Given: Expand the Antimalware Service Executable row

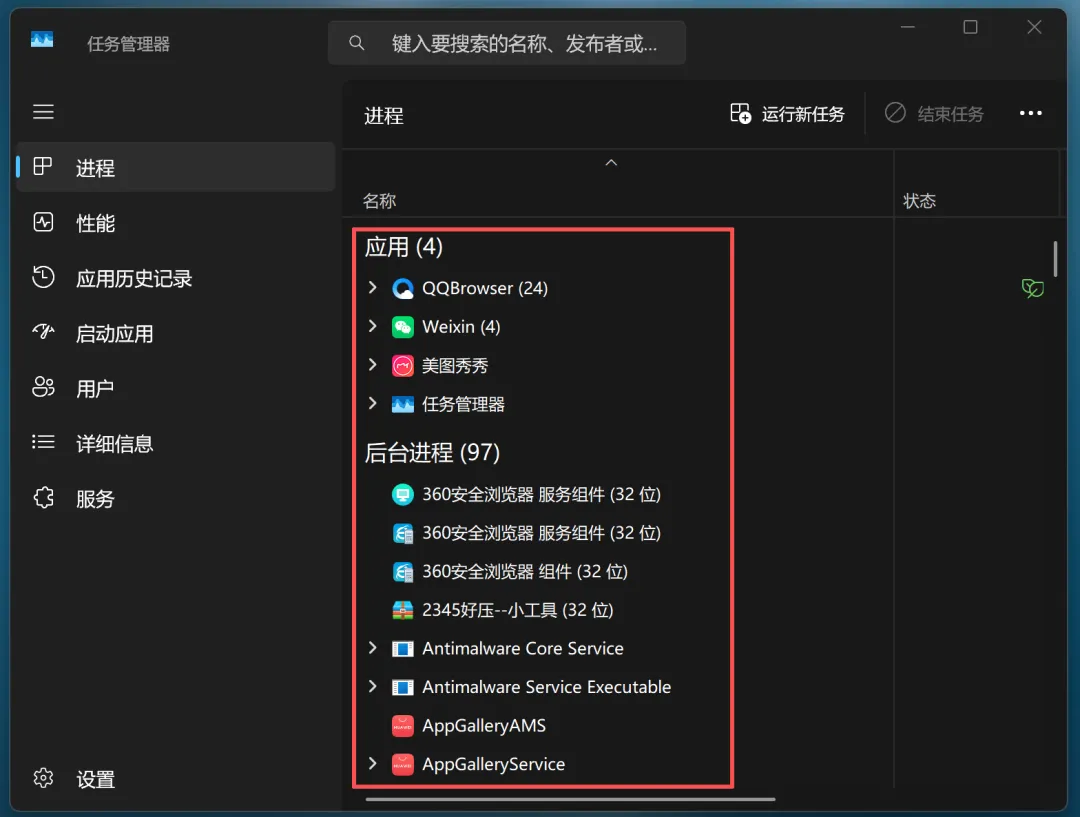Looking at the screenshot, I should [373, 686].
